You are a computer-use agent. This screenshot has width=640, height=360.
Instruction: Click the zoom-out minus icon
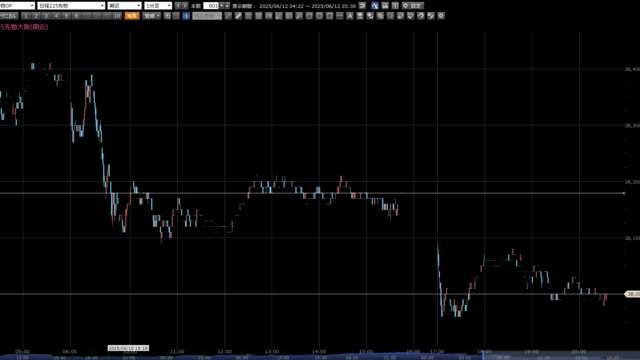pos(176,16)
